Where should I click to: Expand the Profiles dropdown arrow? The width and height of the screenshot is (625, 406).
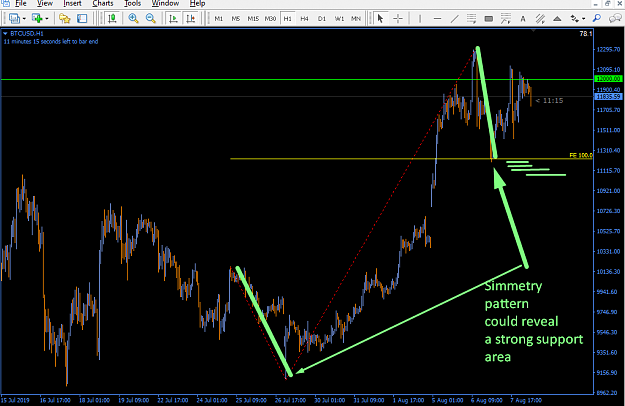(47, 19)
